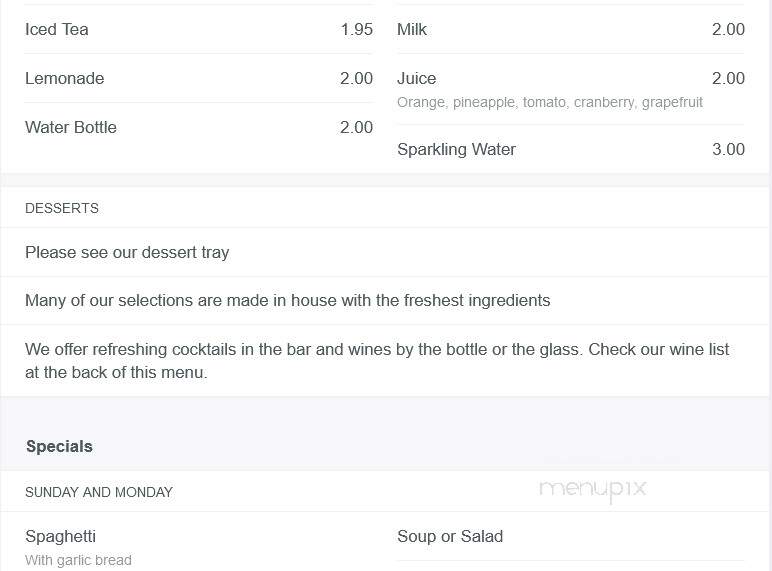Click the Lemonade 2.00 price
772x571 pixels.
(x=356, y=78)
